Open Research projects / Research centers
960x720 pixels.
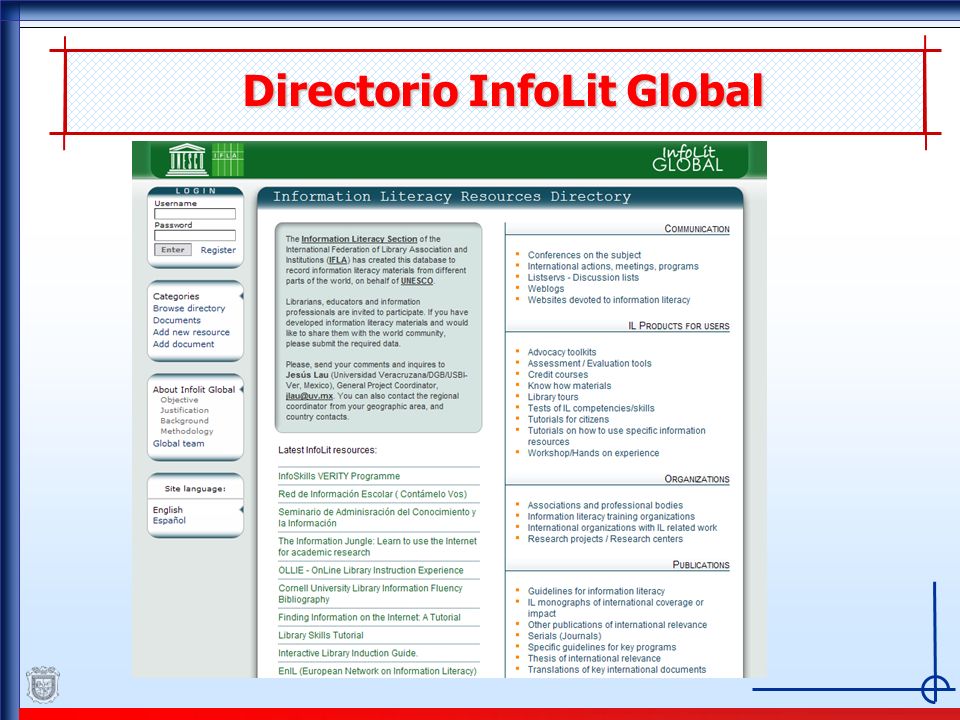coord(605,539)
